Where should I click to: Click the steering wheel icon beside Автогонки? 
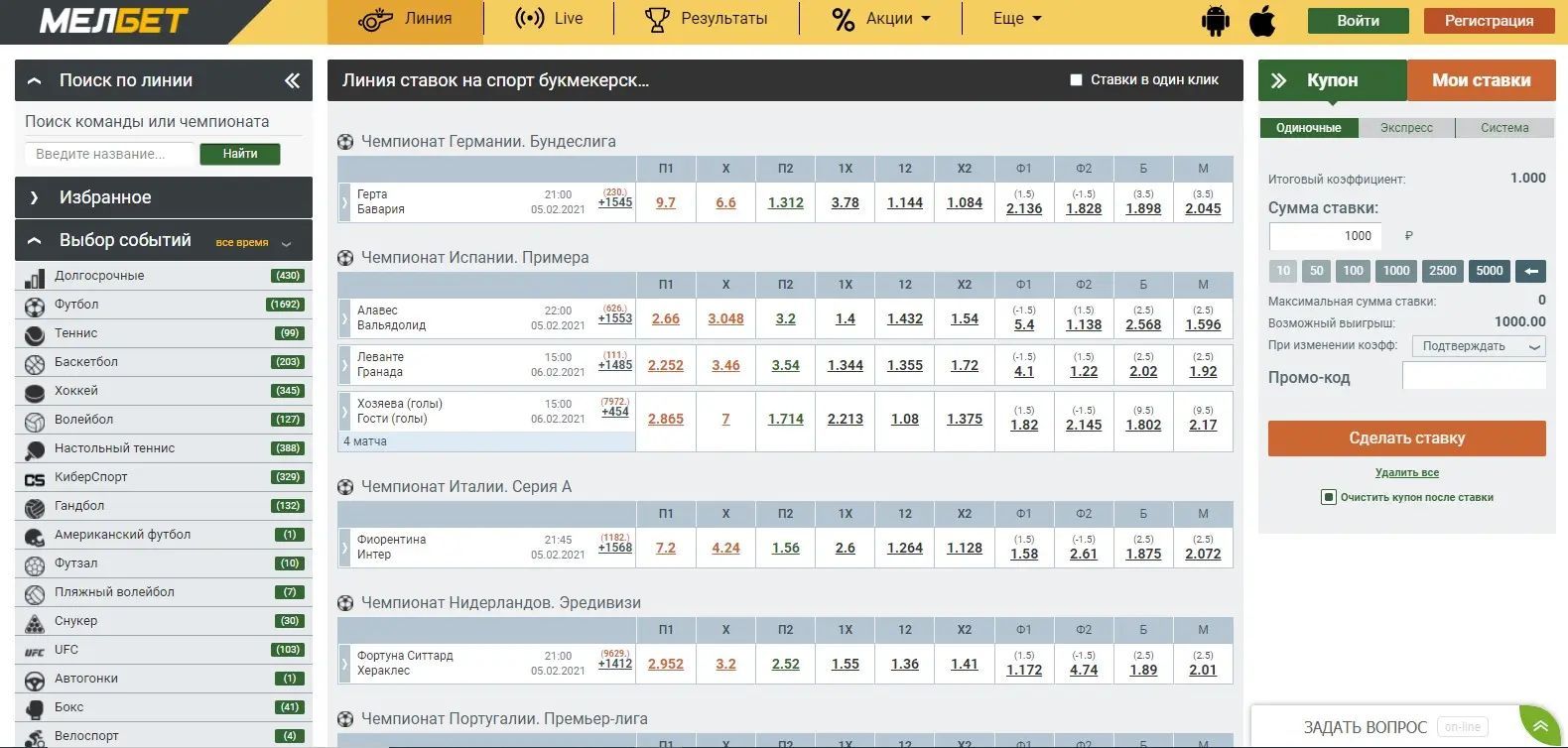[x=35, y=680]
